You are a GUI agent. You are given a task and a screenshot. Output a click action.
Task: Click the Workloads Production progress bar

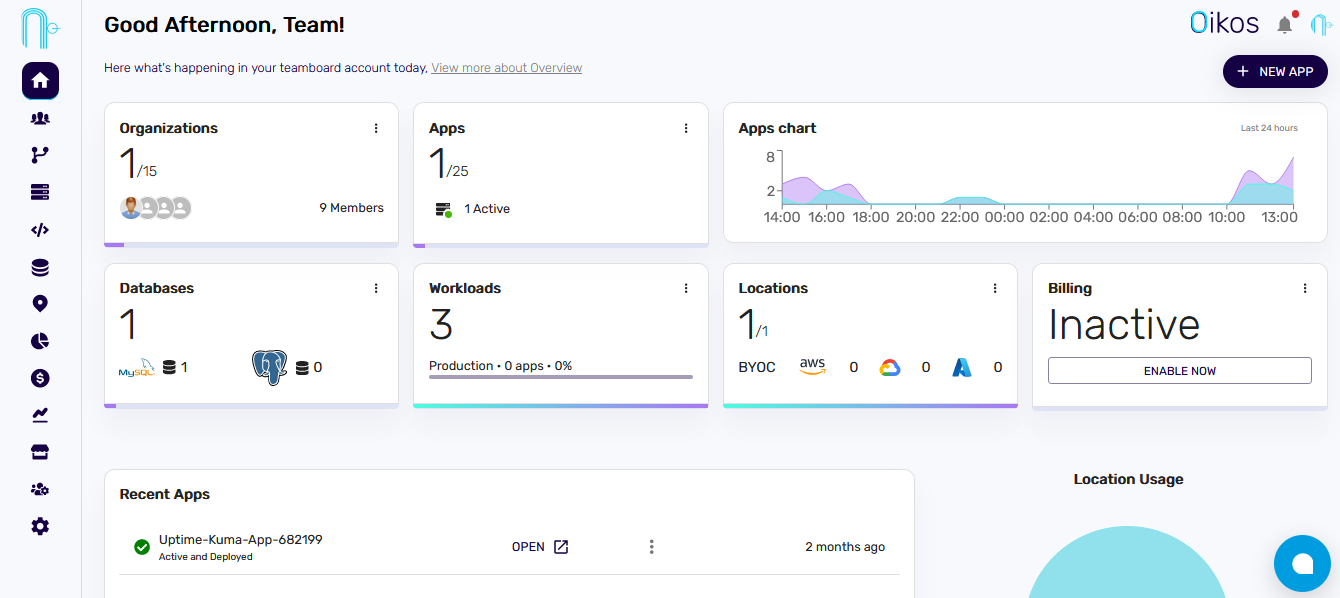pyautogui.click(x=560, y=377)
